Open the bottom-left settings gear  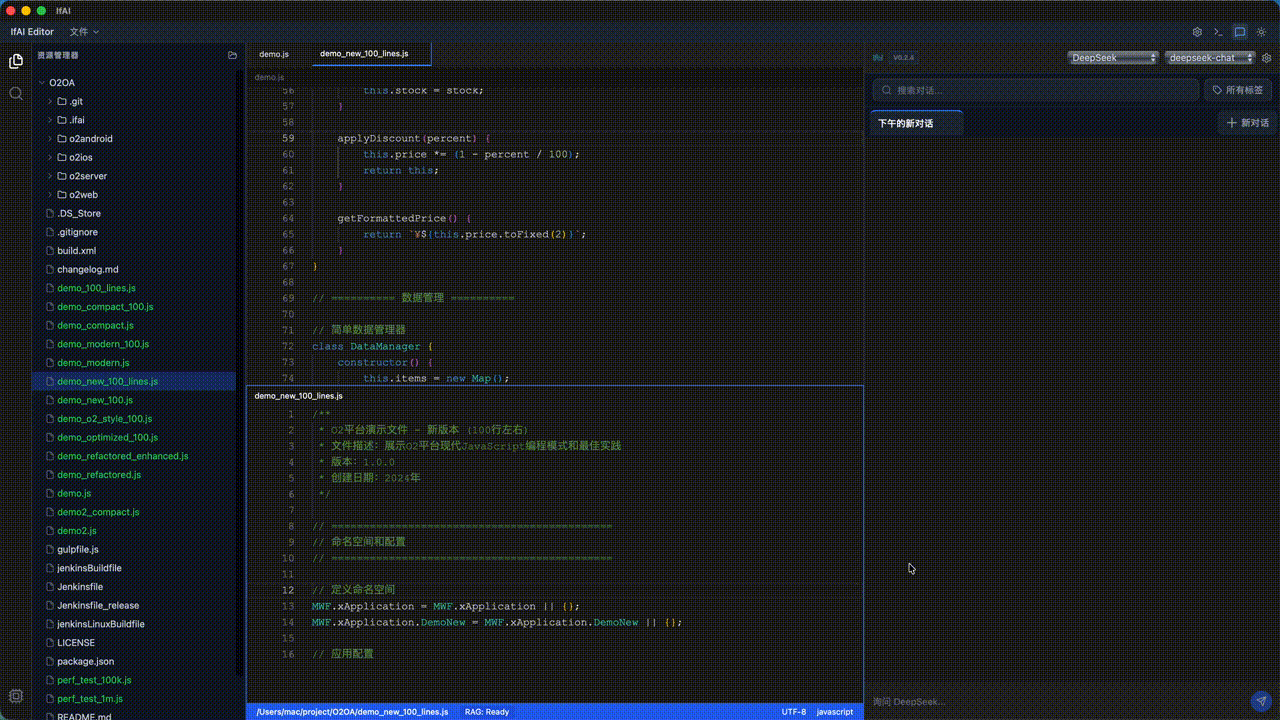(16, 695)
